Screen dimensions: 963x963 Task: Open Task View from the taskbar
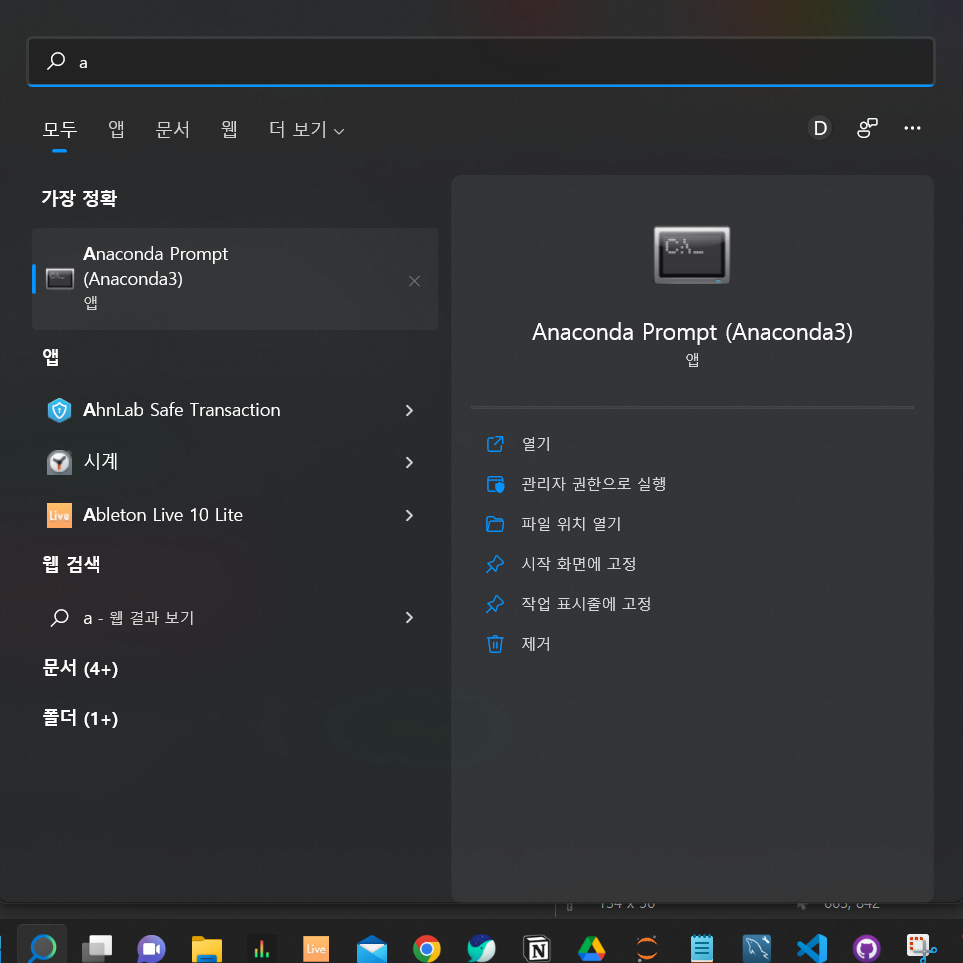[x=97, y=948]
